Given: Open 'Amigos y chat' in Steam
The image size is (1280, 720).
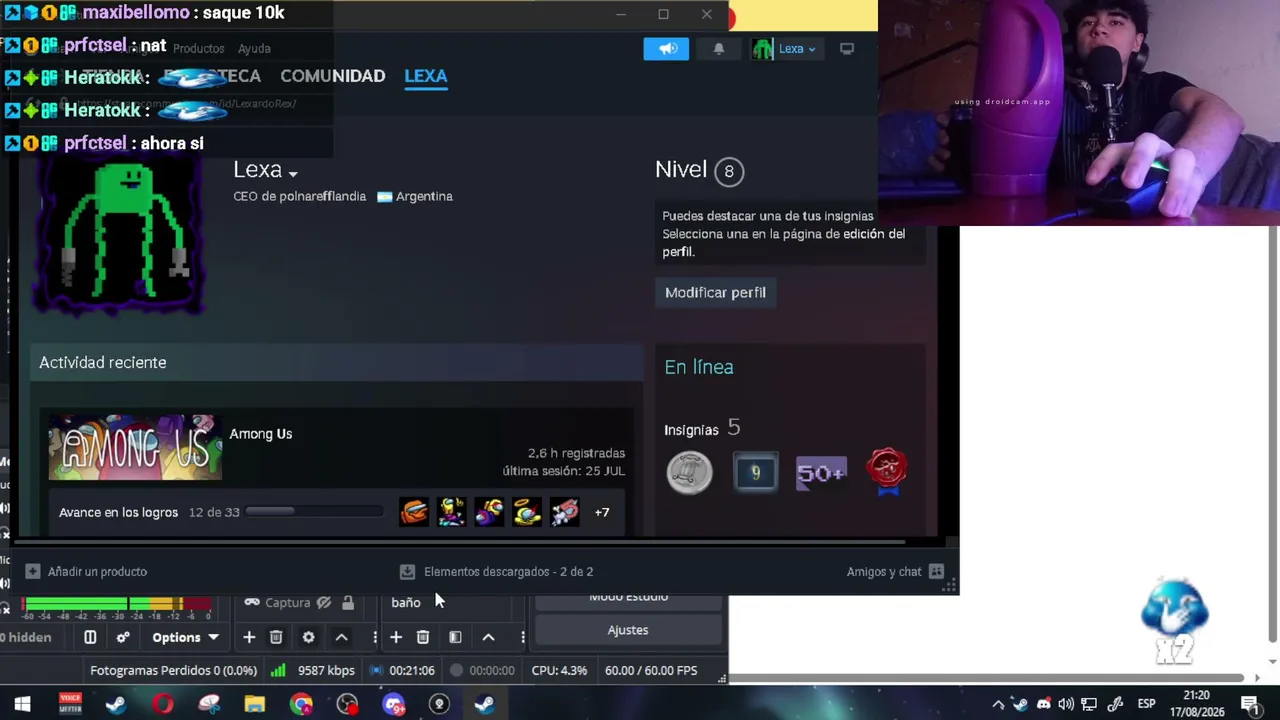Looking at the screenshot, I should tap(895, 572).
